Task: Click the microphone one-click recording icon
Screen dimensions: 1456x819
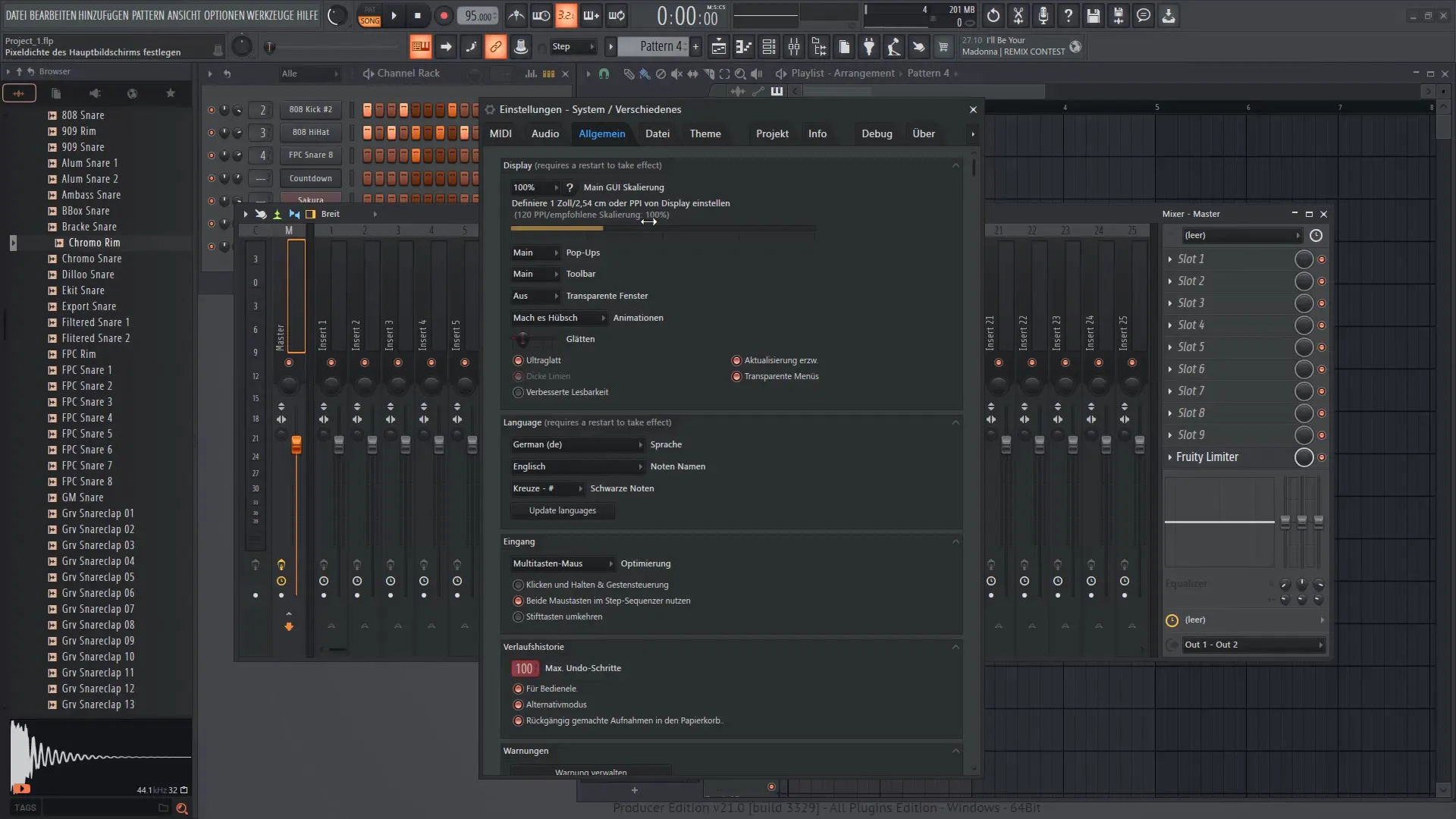Action: tap(1043, 15)
